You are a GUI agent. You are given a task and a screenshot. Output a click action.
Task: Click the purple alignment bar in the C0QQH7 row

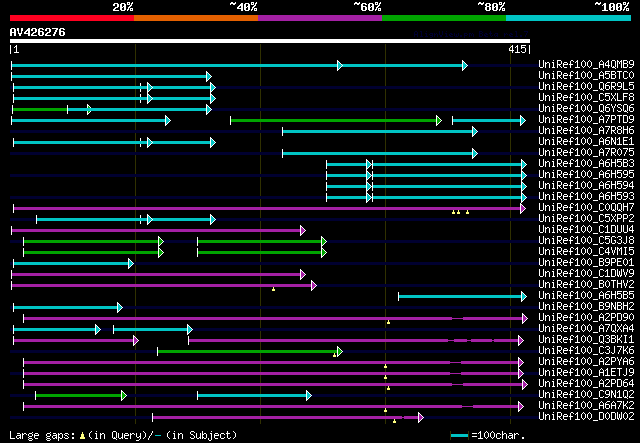click(269, 209)
